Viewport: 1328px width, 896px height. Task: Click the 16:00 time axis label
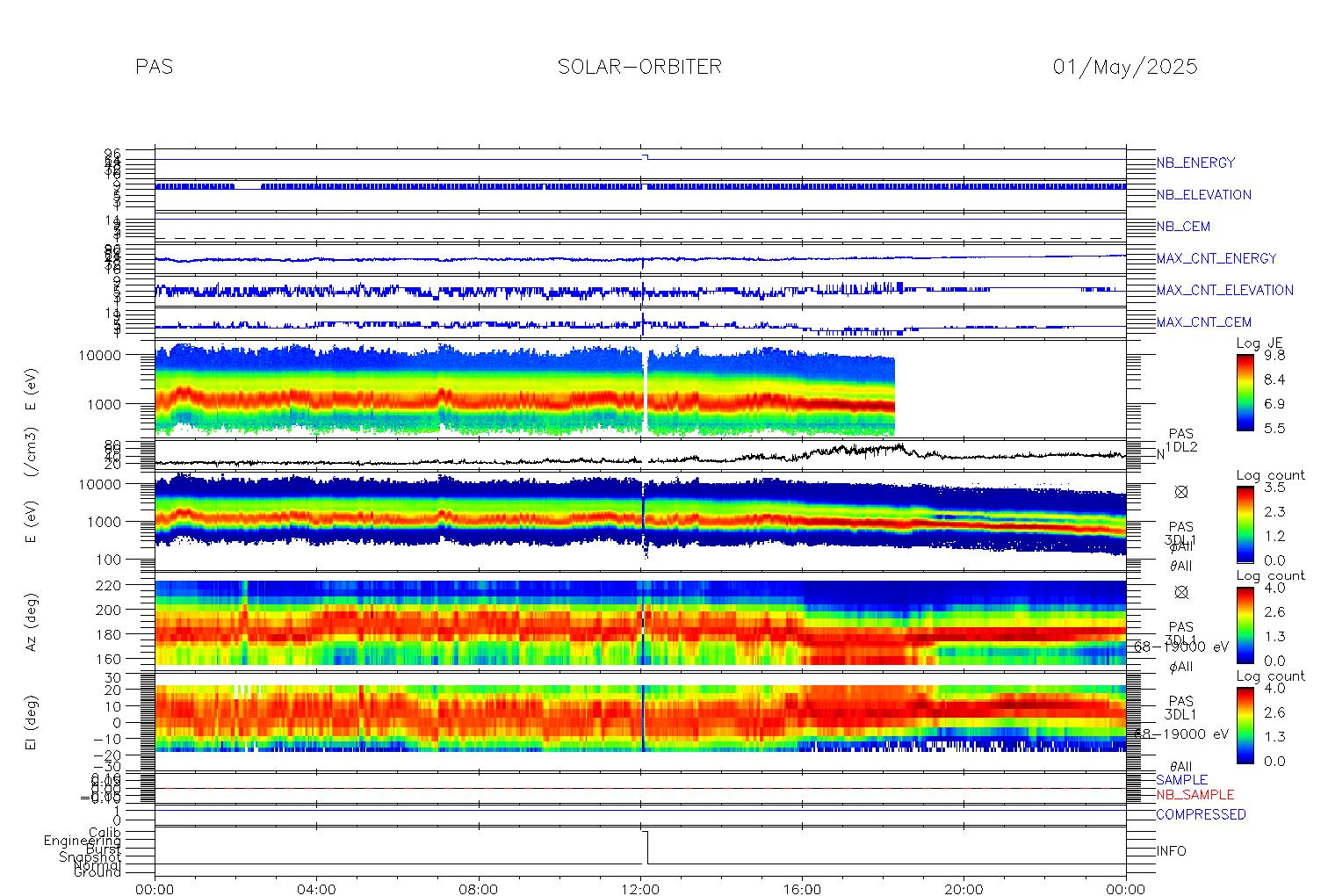tap(802, 889)
